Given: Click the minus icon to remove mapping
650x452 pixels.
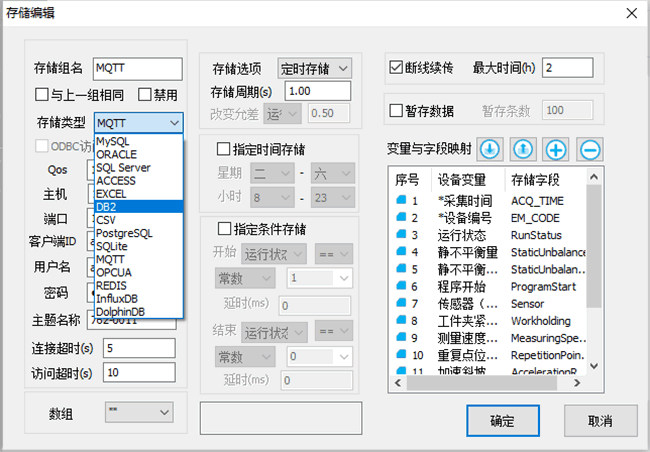Looking at the screenshot, I should 589,149.
